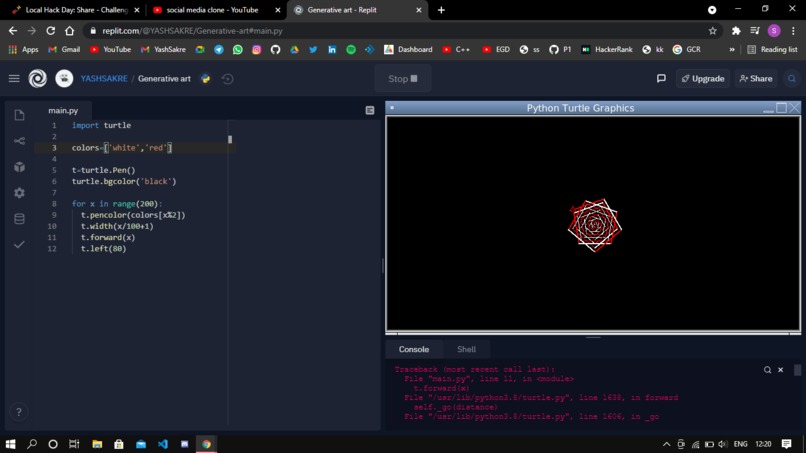The image size is (806, 453).
Task: Open the Chrome profile avatar S
Action: pyautogui.click(x=774, y=31)
